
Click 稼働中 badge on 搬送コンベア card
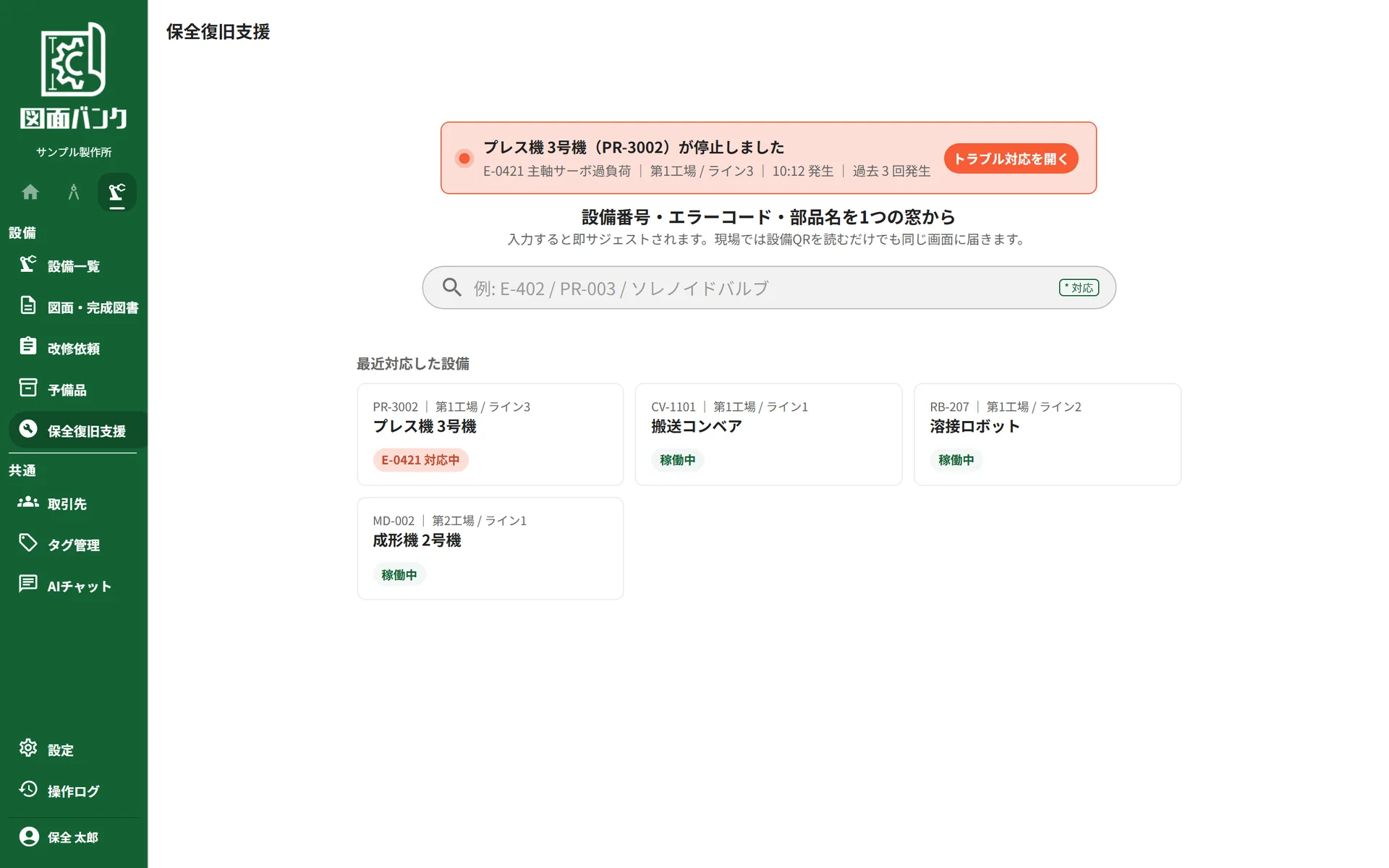(x=677, y=460)
